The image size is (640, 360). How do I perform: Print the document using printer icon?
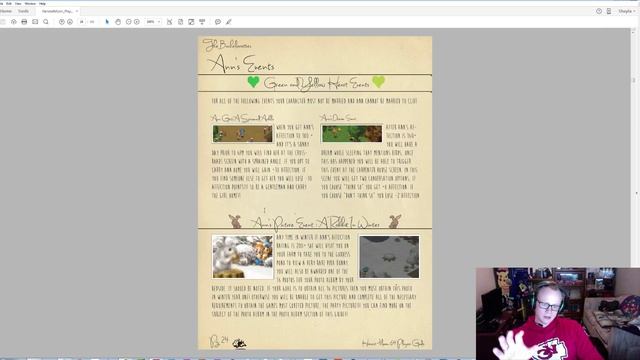click(24, 22)
